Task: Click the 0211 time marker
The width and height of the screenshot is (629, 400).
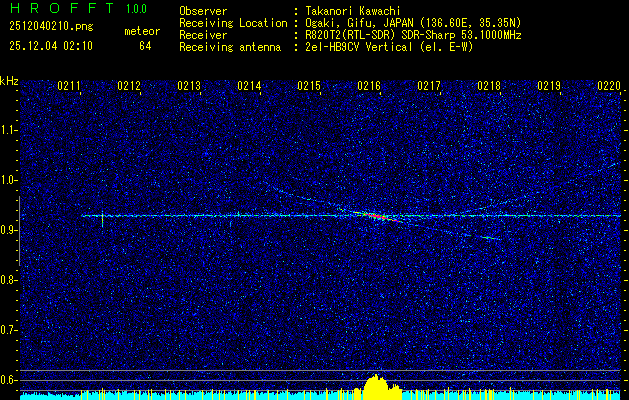Action: pos(69,85)
